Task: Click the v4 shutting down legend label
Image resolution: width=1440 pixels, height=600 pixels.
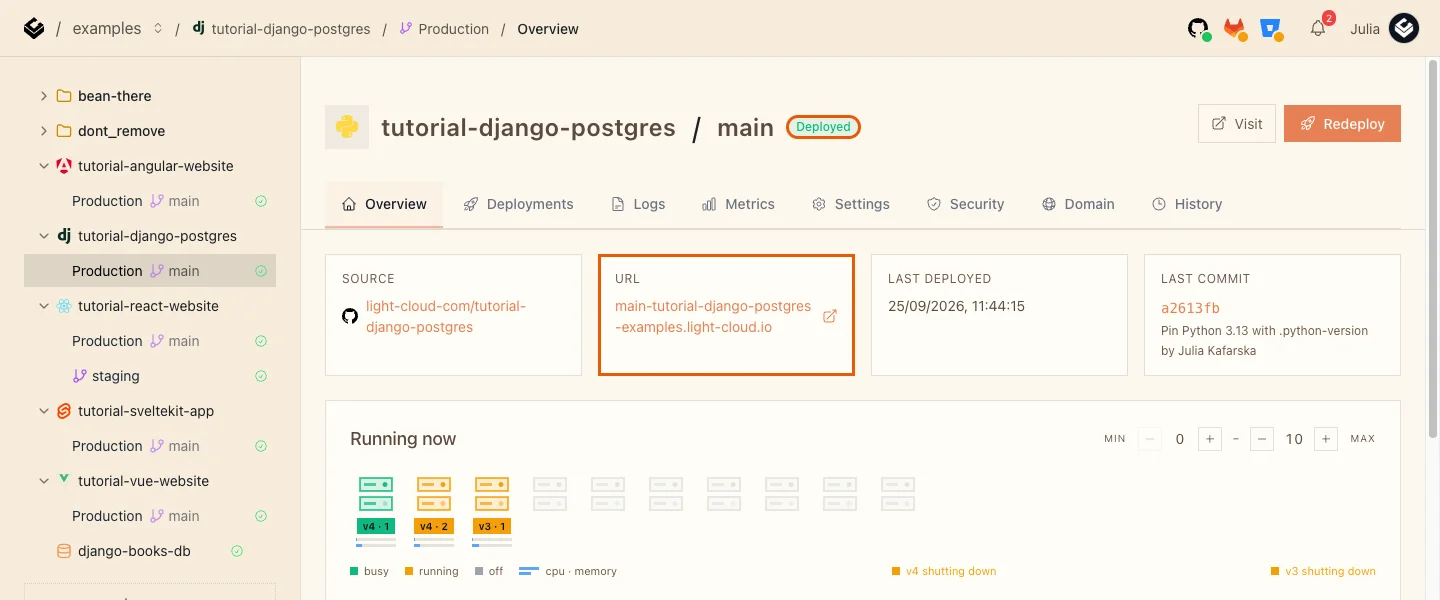Action: 951,572
